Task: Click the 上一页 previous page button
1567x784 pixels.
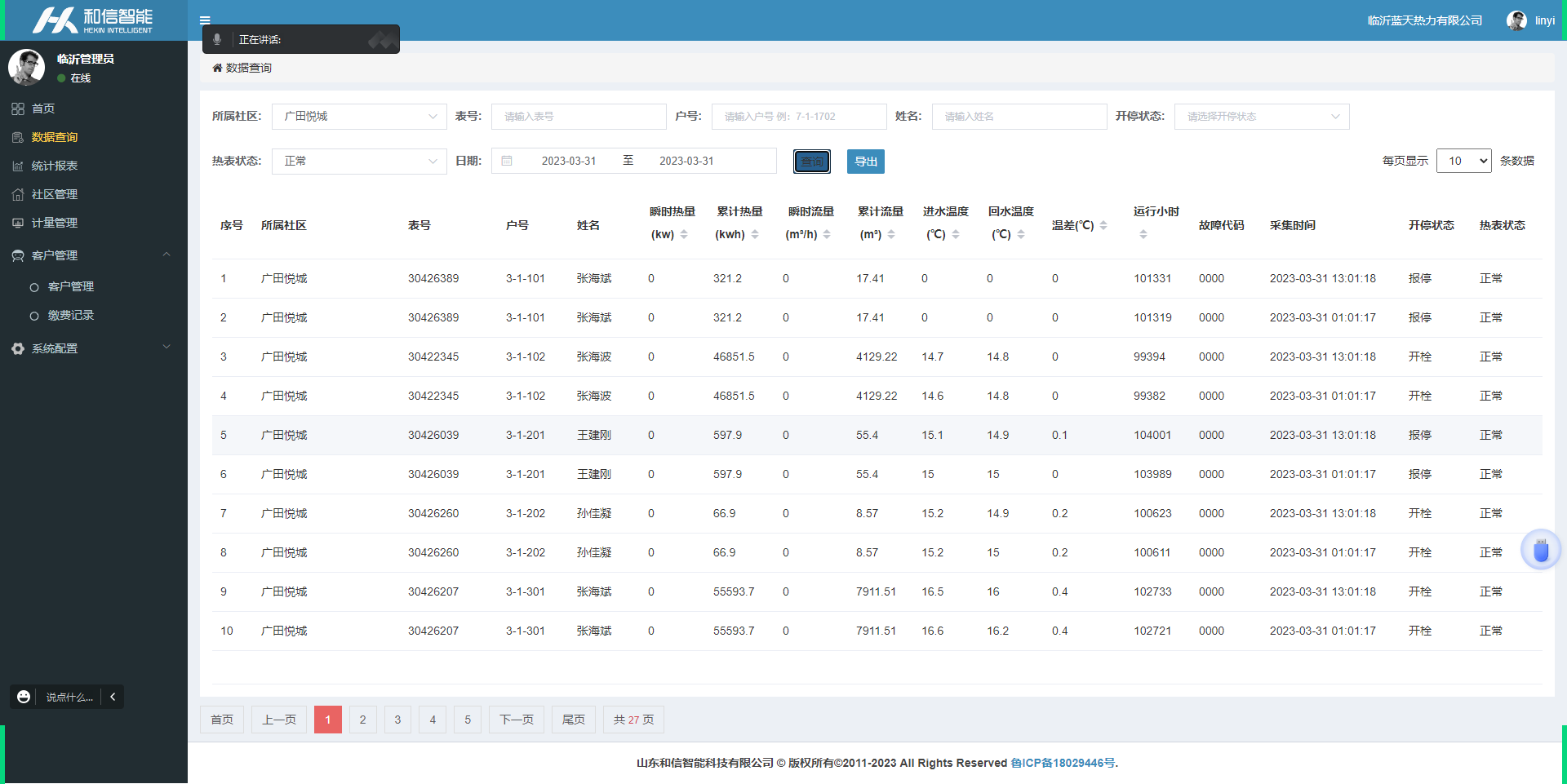Action: point(279,720)
